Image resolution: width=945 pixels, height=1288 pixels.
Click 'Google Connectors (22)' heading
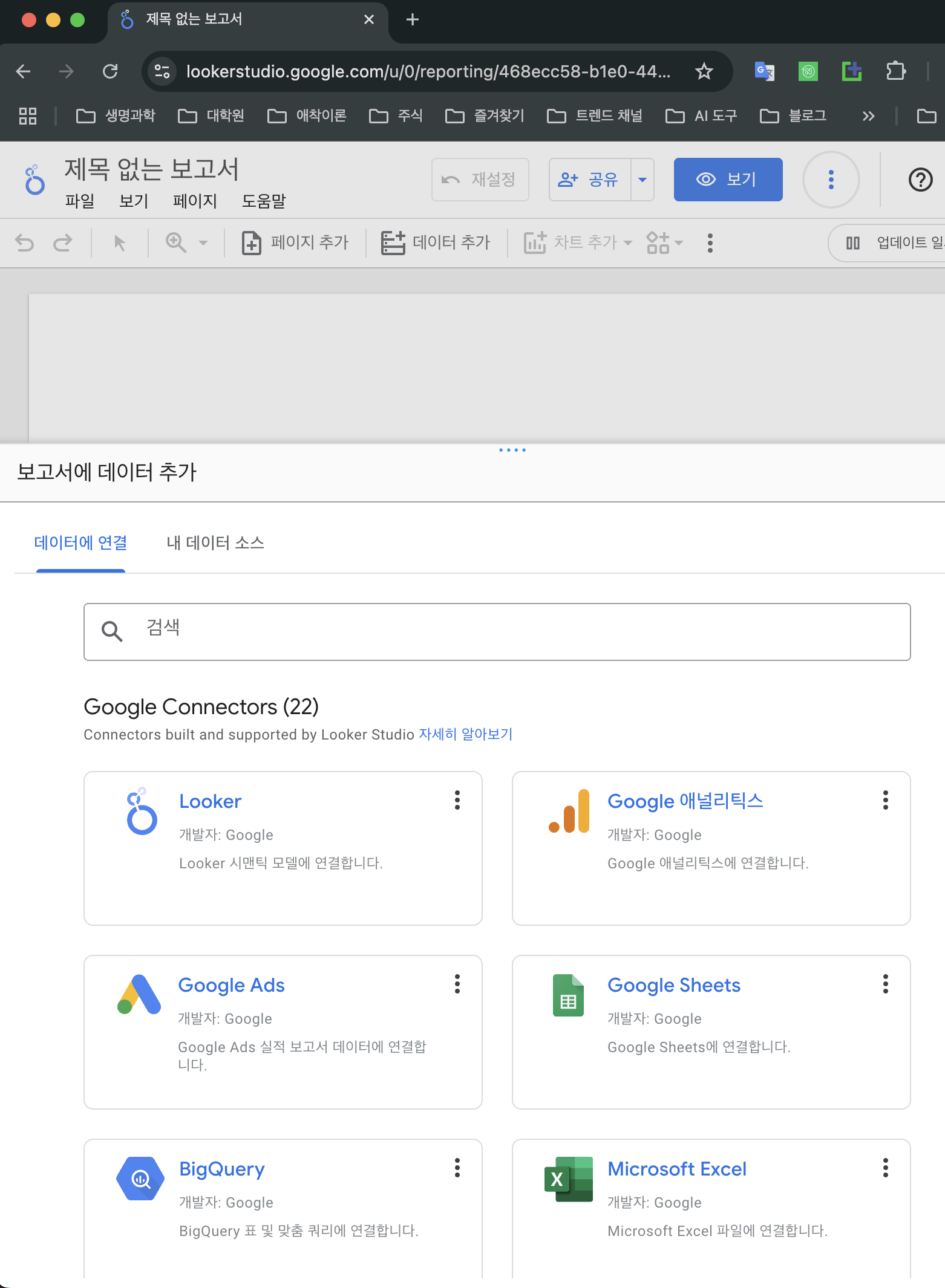[201, 706]
